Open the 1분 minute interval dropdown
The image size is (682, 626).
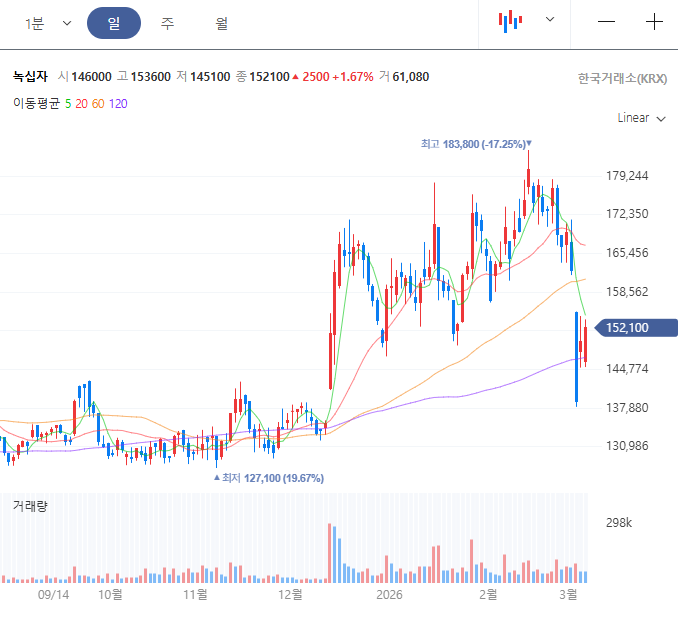[48, 23]
